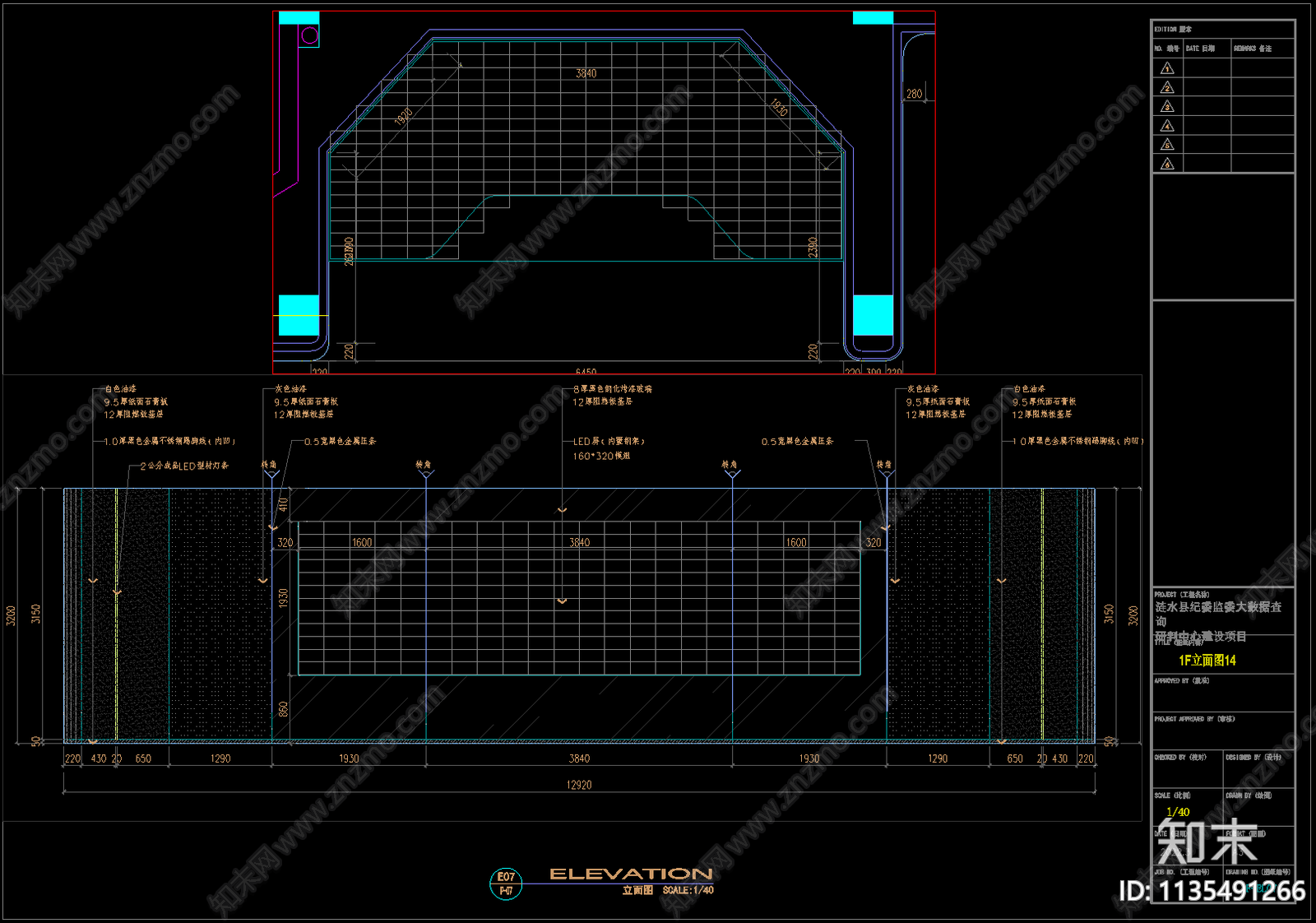1316x923 pixels.
Task: Click the 860 vertical dimension
Action: (283, 708)
